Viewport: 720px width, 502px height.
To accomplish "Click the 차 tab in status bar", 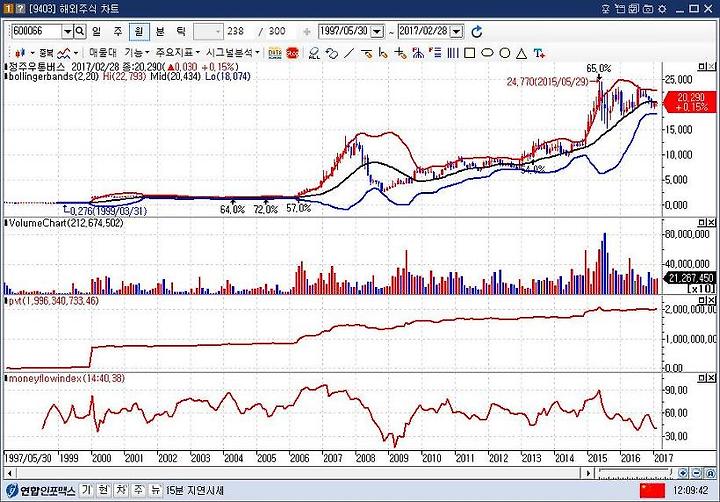I will point(121,490).
